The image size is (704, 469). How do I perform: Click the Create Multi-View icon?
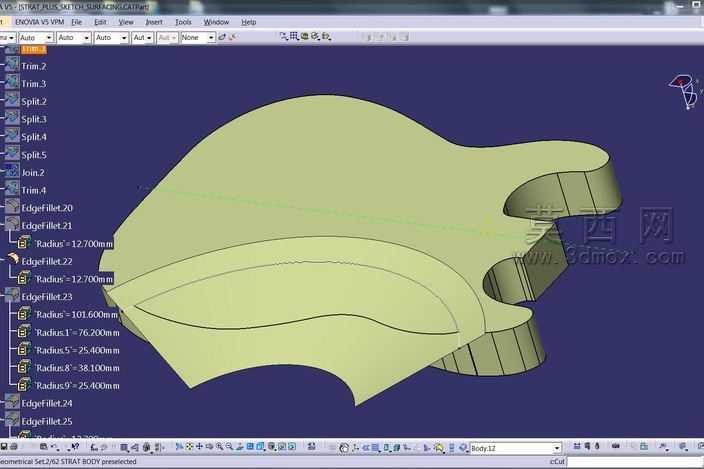[250, 447]
